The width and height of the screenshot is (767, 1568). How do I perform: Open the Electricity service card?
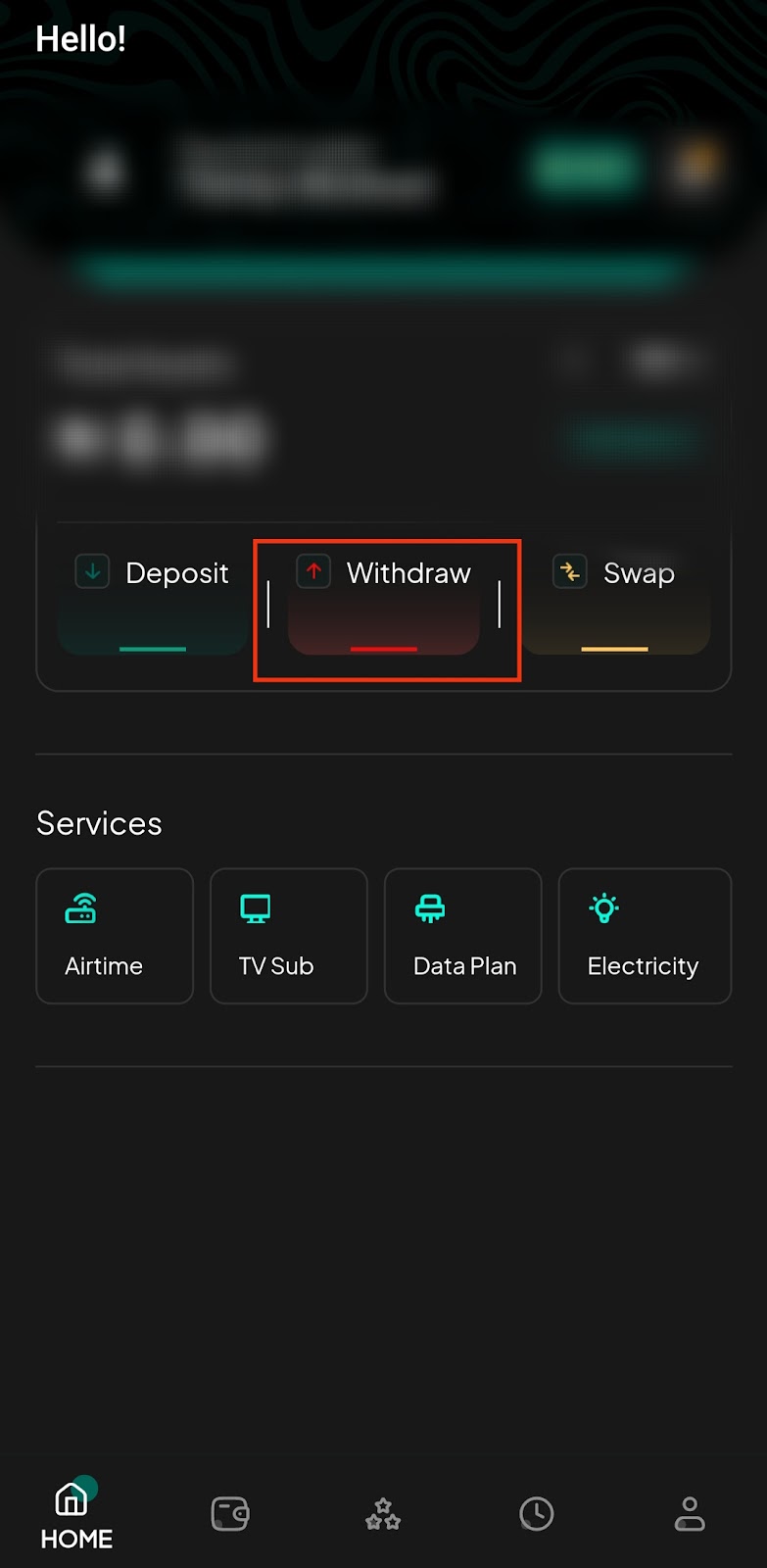(645, 936)
